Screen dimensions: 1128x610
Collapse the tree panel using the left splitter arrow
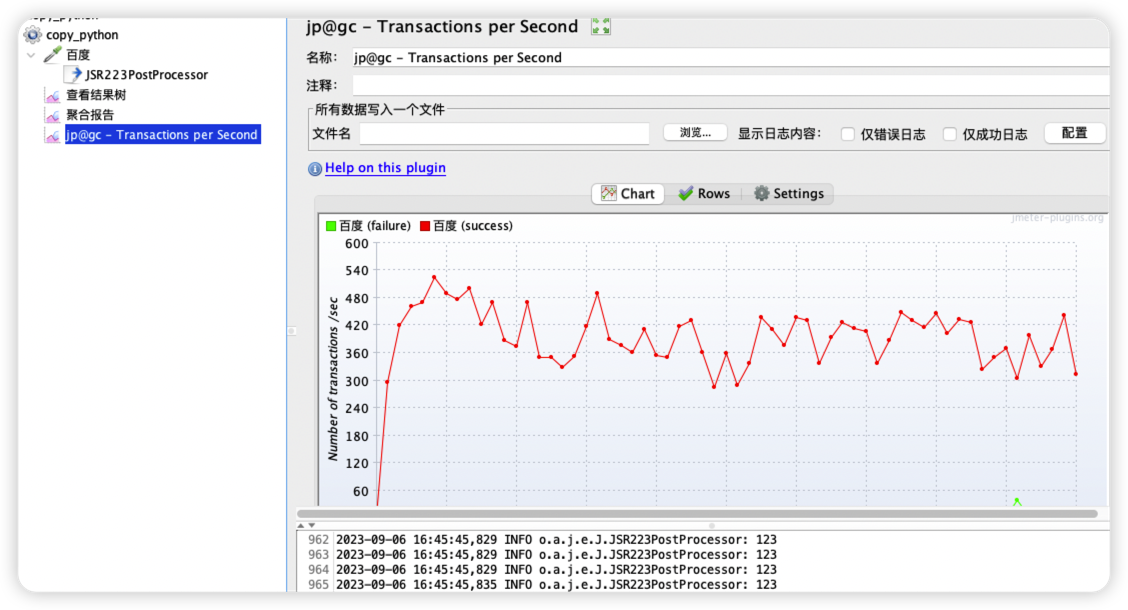(x=292, y=329)
